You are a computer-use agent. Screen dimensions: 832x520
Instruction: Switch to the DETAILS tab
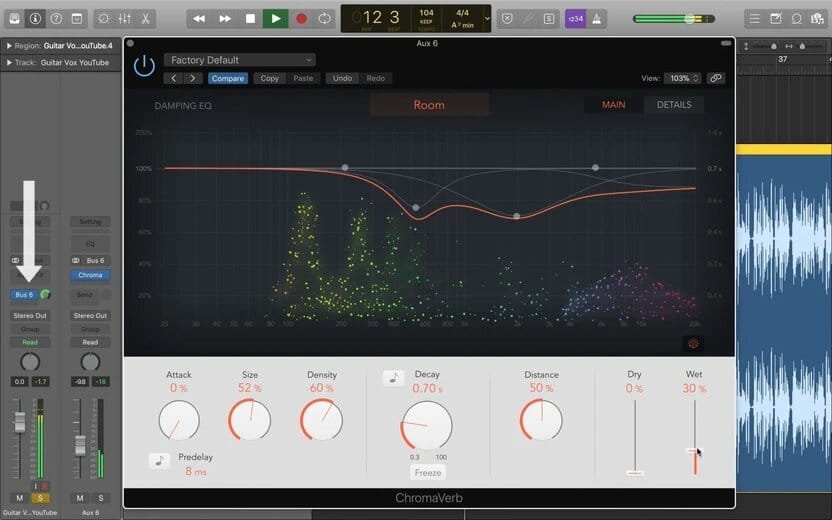click(674, 105)
